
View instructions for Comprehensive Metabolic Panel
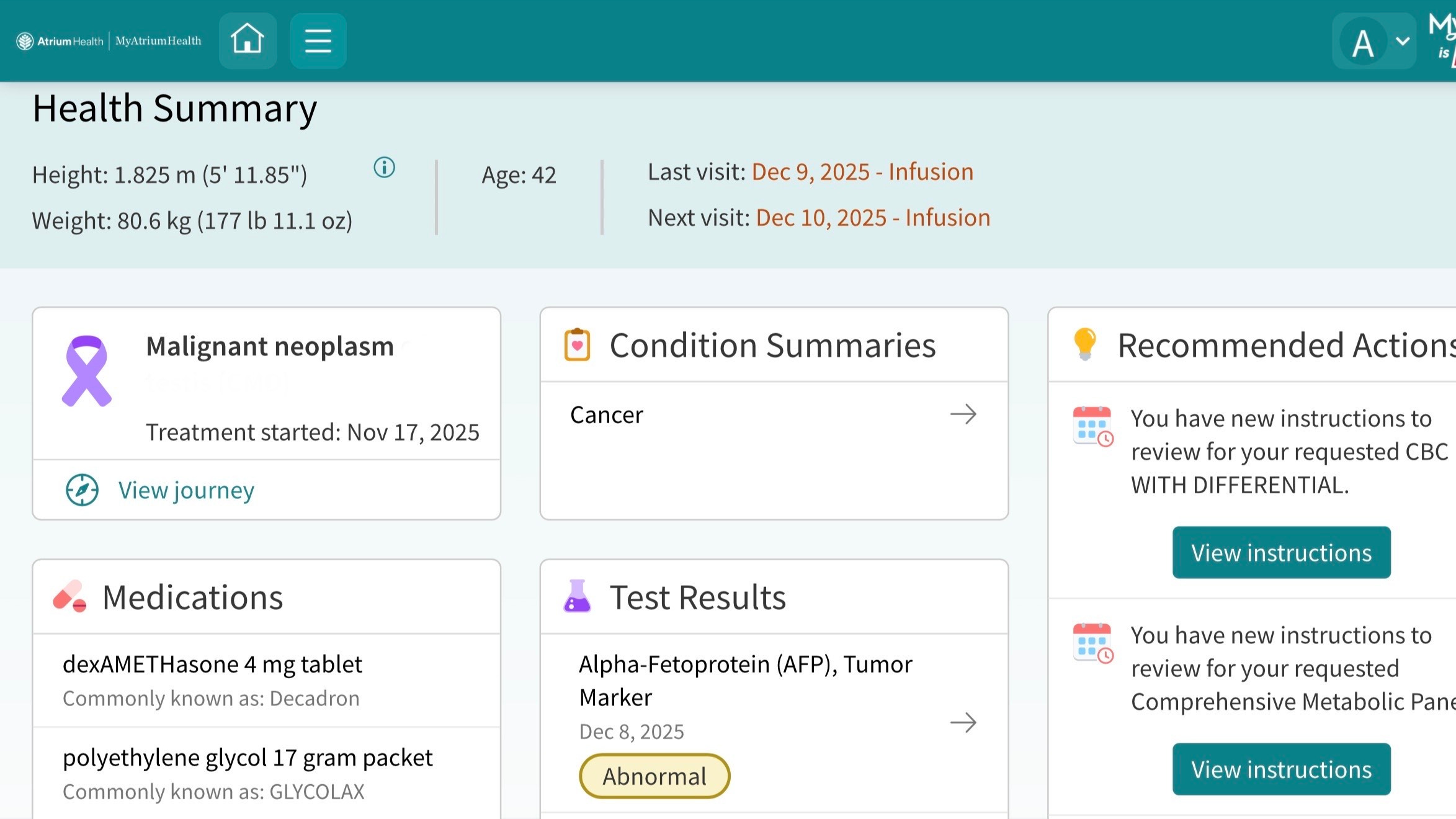point(1280,769)
